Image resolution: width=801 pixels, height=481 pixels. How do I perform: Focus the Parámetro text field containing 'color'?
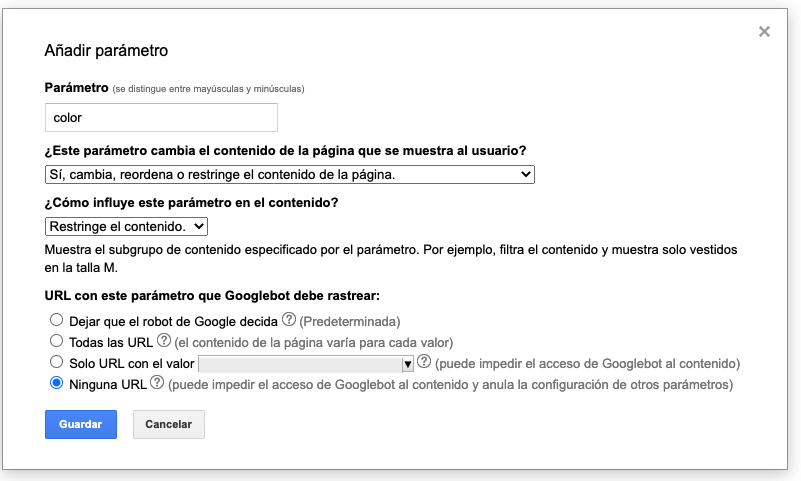161,117
